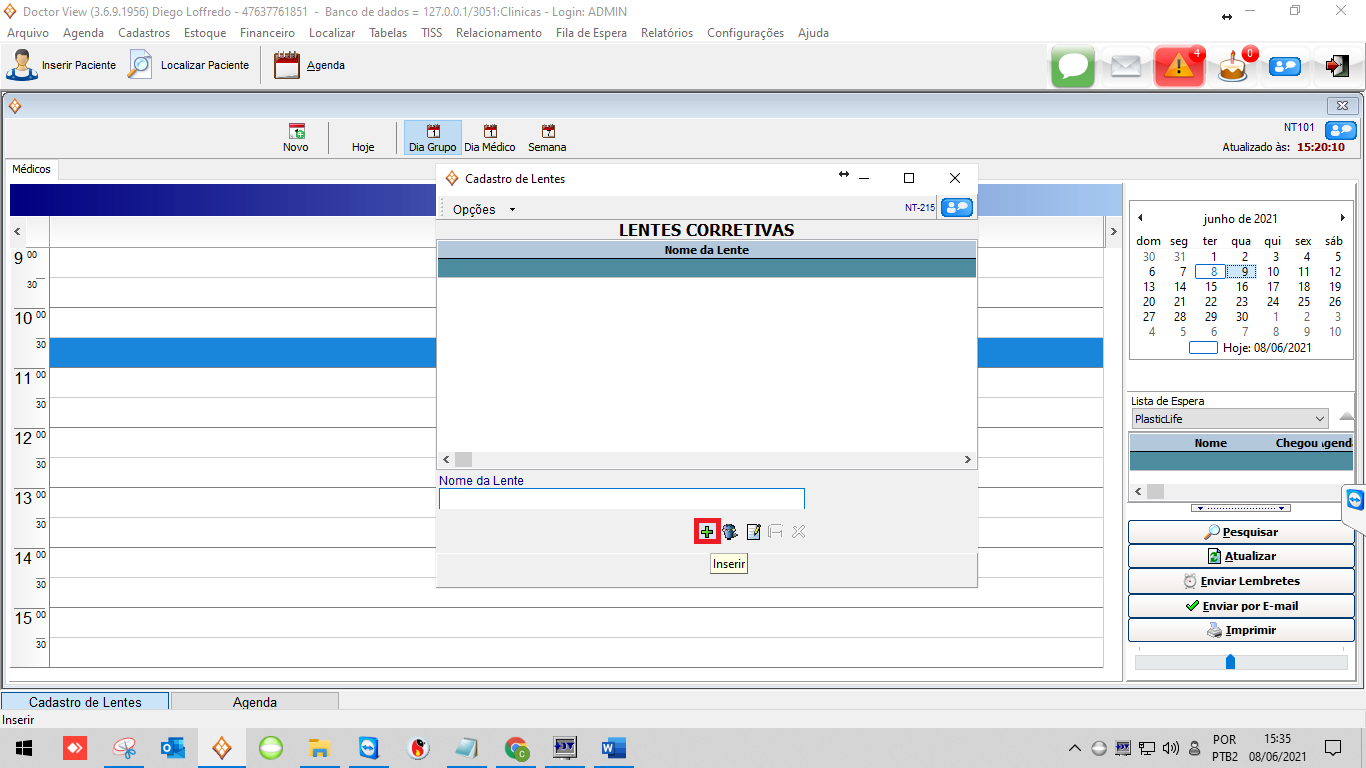Image resolution: width=1366 pixels, height=768 pixels.
Task: Open the PlasticLife waiting list combo box
Action: pos(1229,419)
